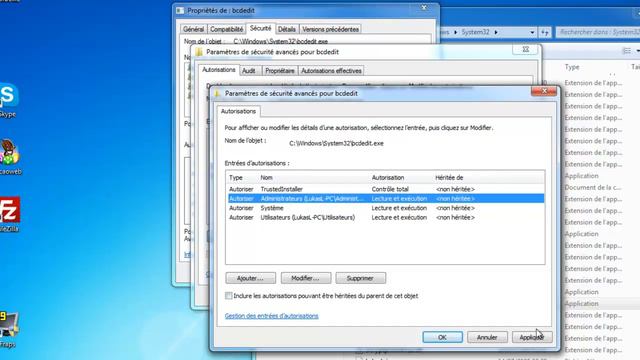The height and width of the screenshot is (360, 640).
Task: Click the Annuler button
Action: click(x=487, y=337)
